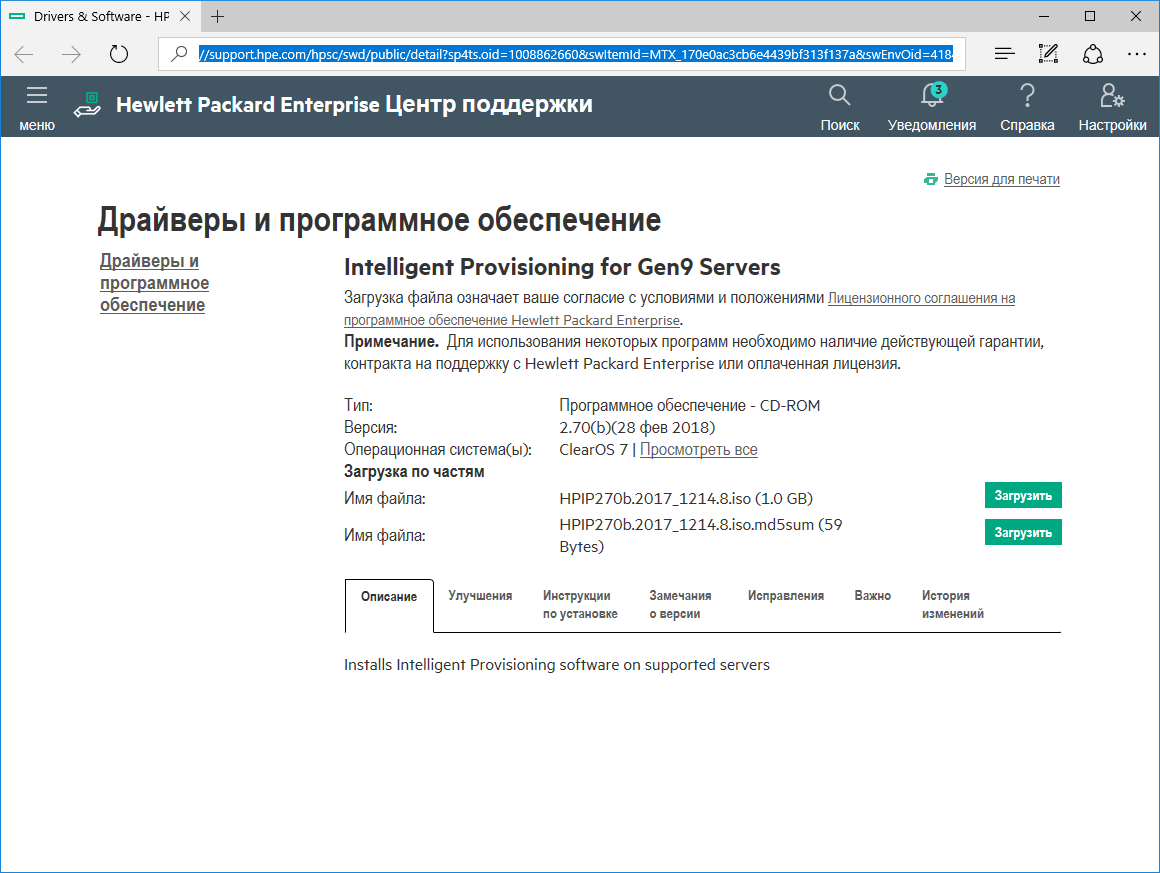Open Драйверы и программное обеспечение sidebar link

coord(154,283)
